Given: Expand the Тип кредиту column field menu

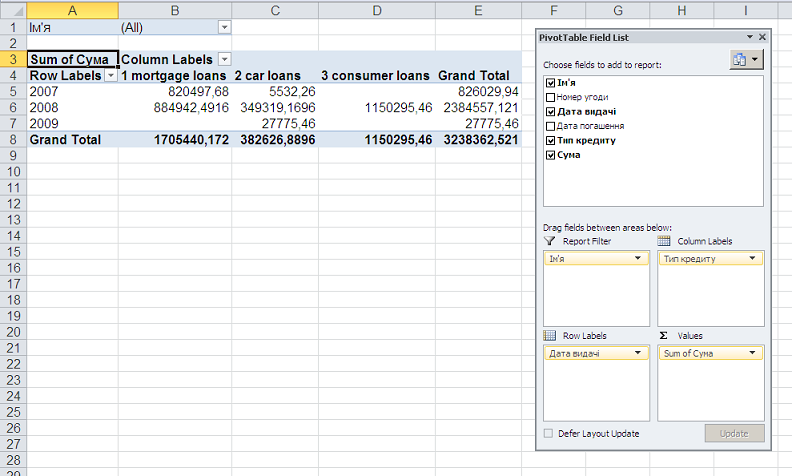Looking at the screenshot, I should [x=756, y=258].
